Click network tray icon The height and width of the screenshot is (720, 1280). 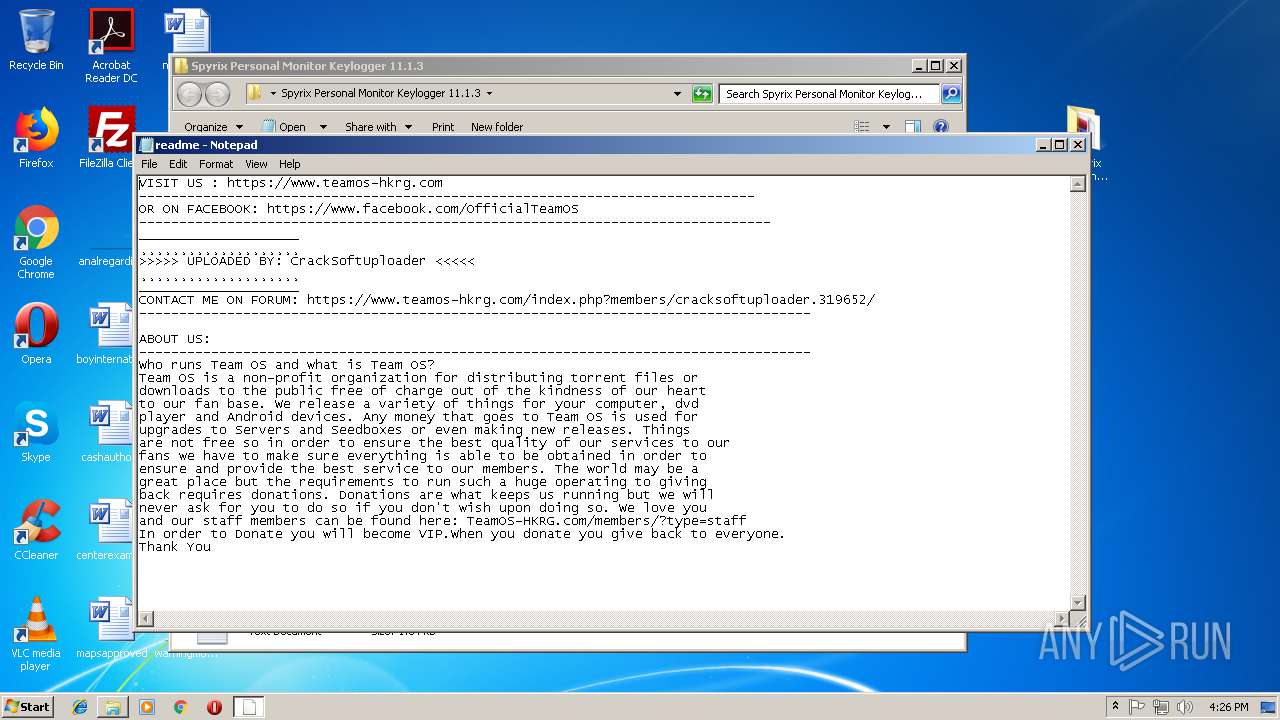[x=1160, y=707]
